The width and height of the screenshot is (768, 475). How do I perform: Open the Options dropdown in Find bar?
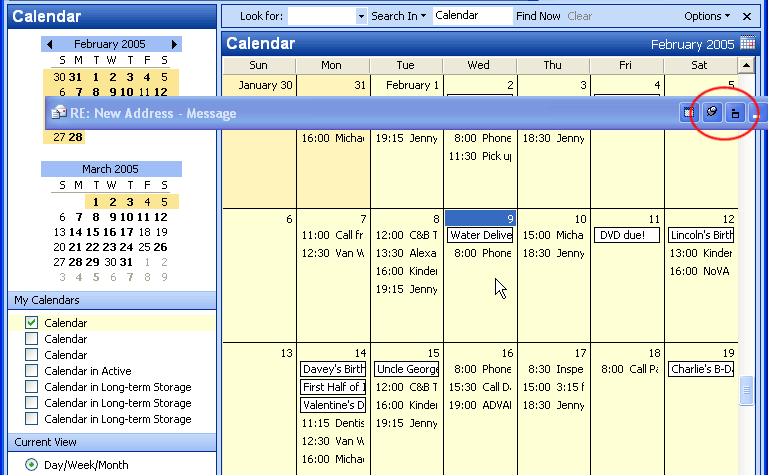pos(707,16)
